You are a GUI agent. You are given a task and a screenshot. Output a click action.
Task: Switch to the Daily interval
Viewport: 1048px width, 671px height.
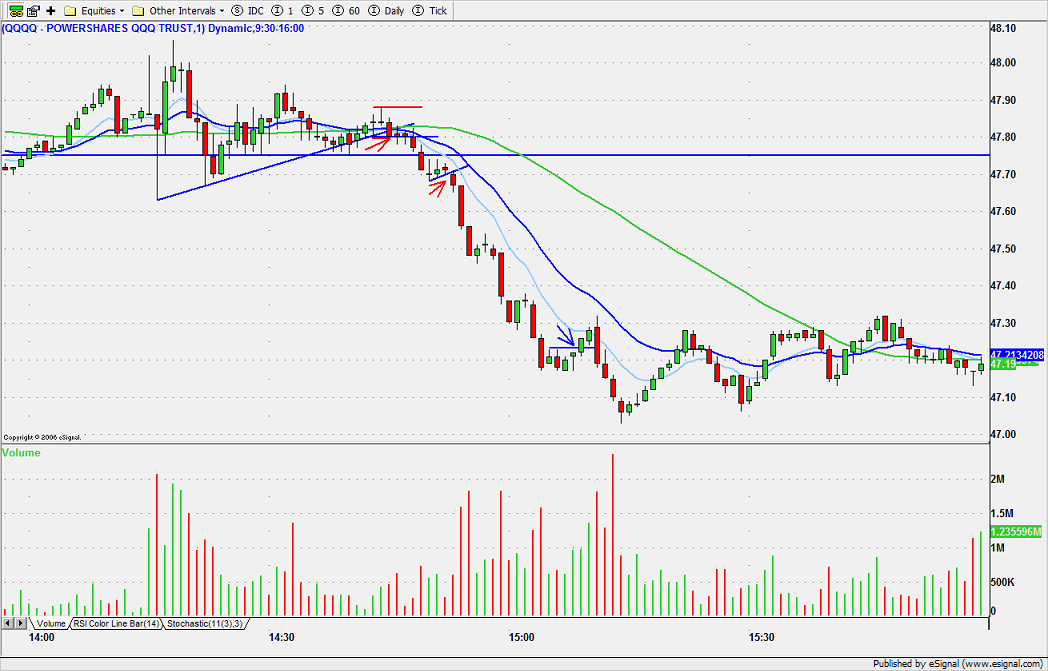coord(386,11)
